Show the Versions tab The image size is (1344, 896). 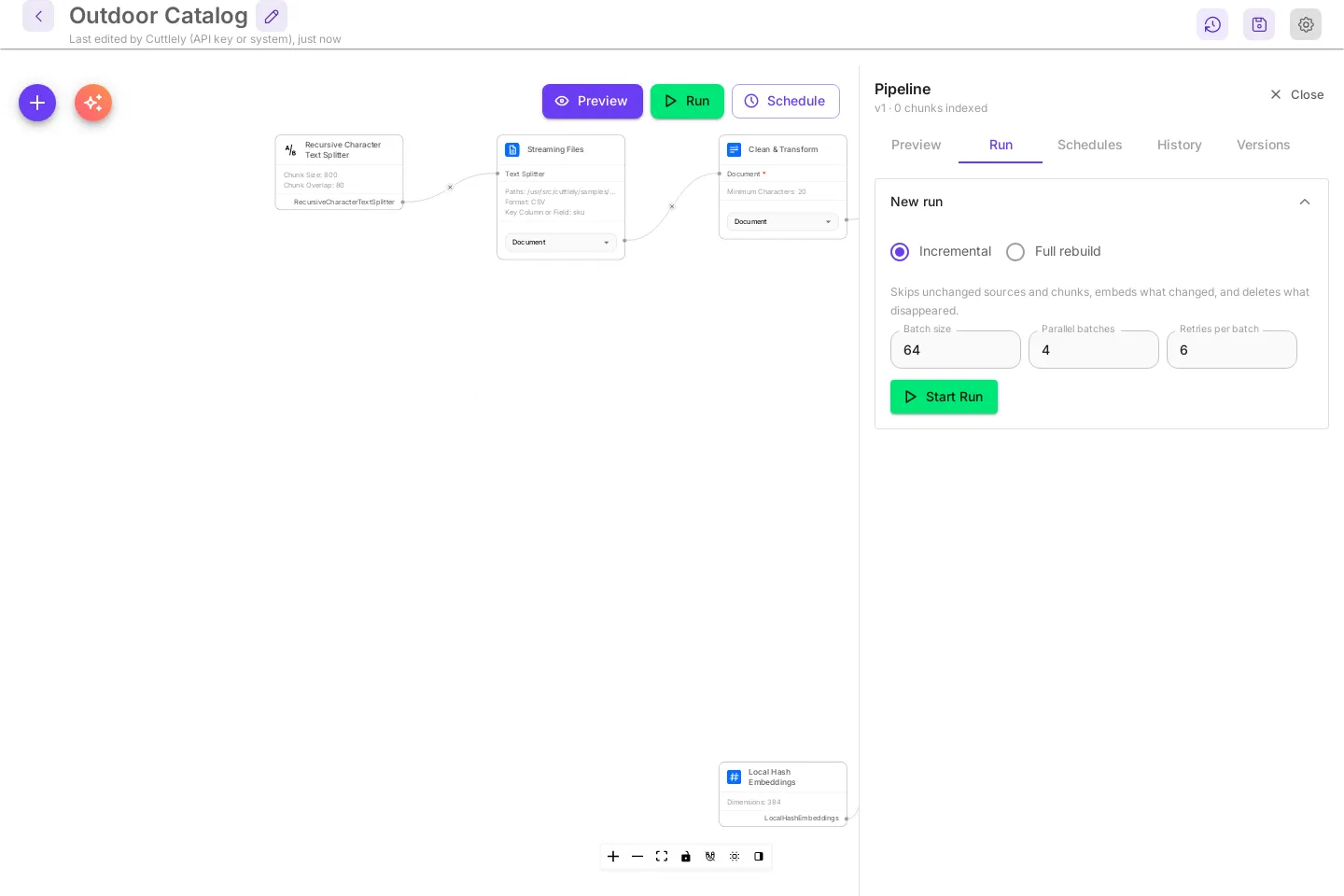coord(1264,145)
